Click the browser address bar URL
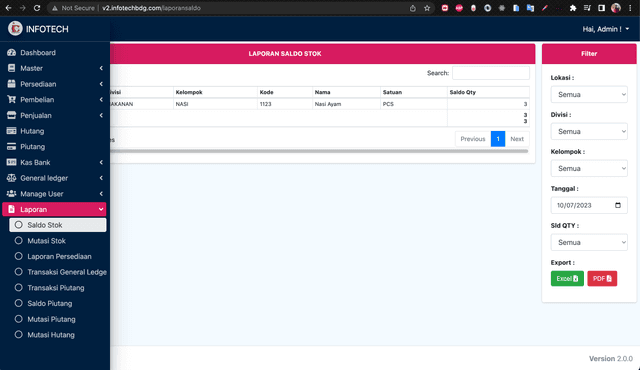 click(151, 8)
